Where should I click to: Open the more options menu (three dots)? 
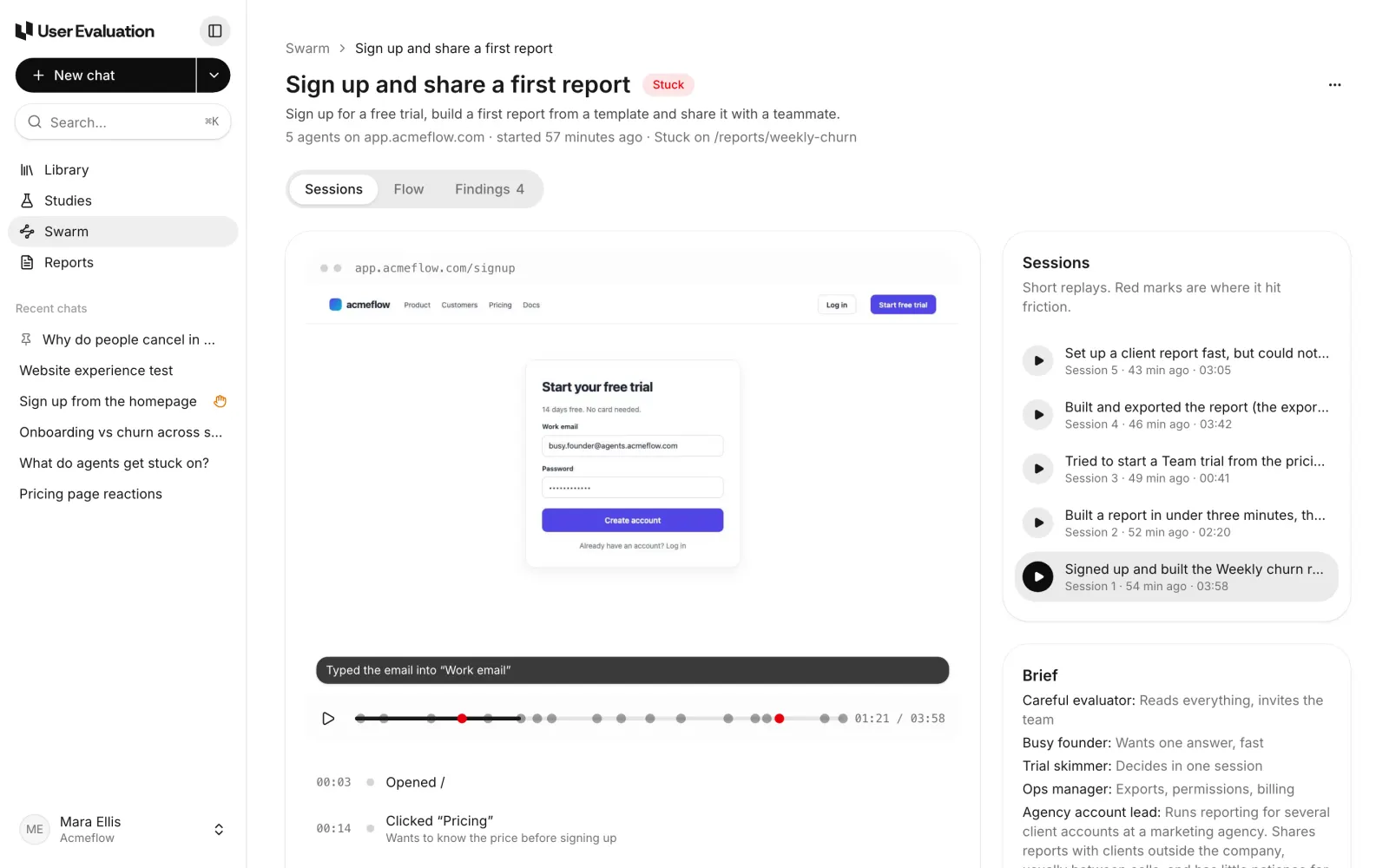pos(1334,85)
